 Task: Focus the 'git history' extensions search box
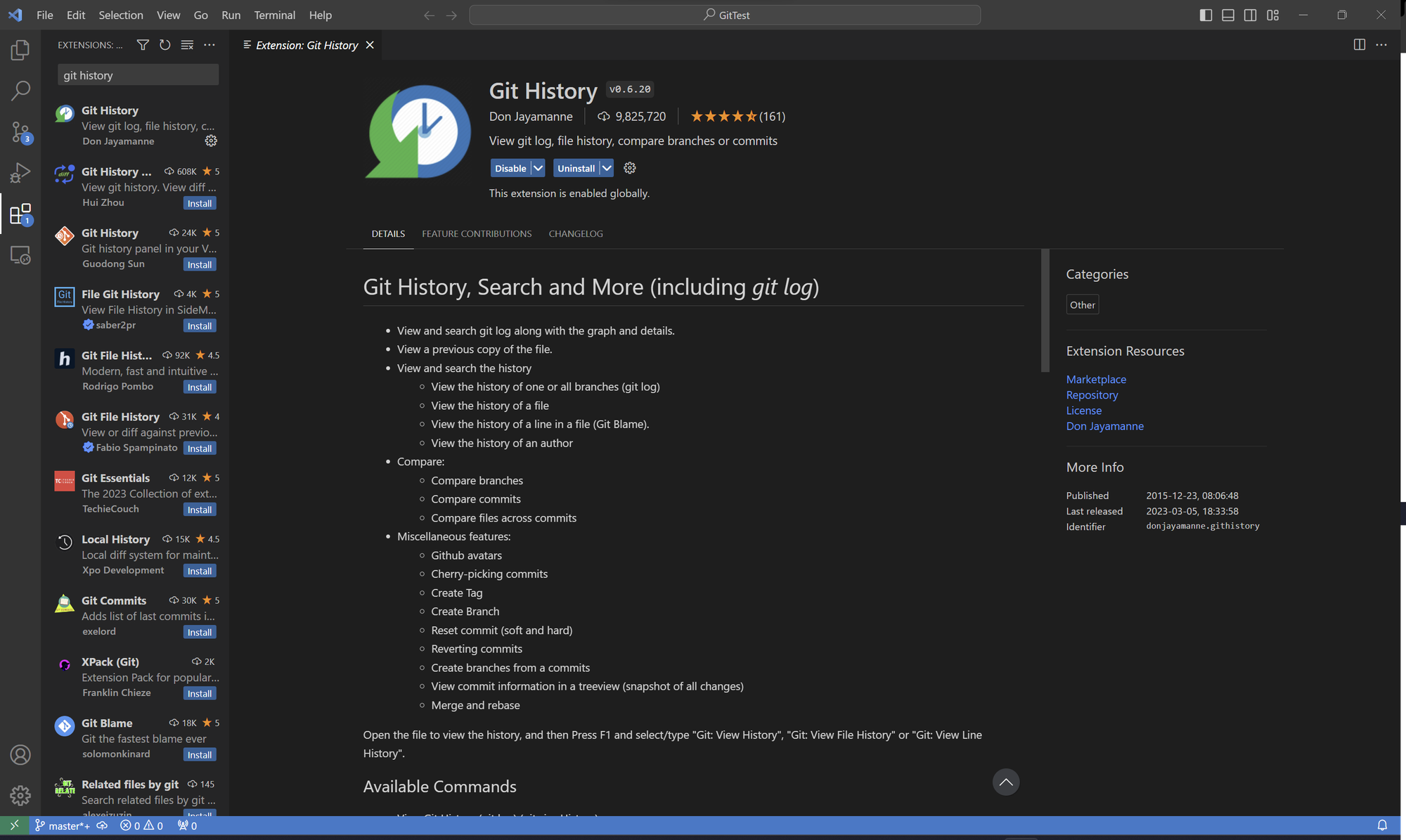[x=138, y=75]
